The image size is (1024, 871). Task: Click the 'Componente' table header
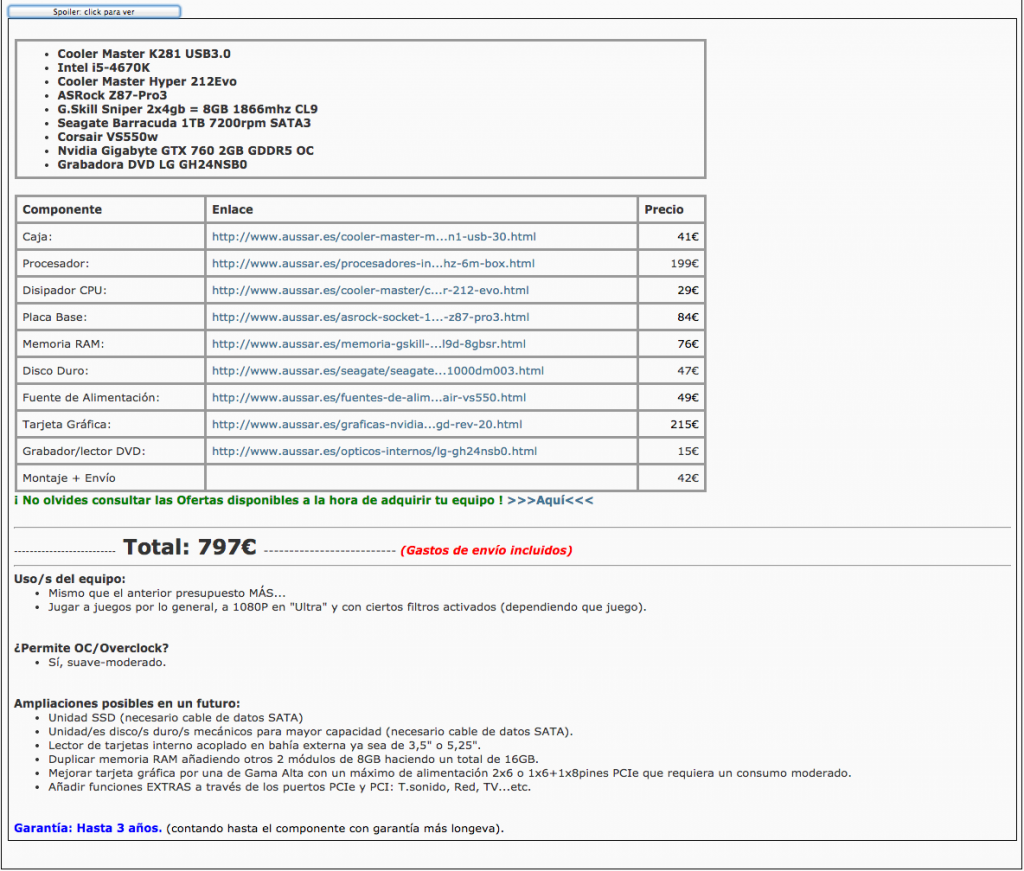pyautogui.click(x=110, y=209)
